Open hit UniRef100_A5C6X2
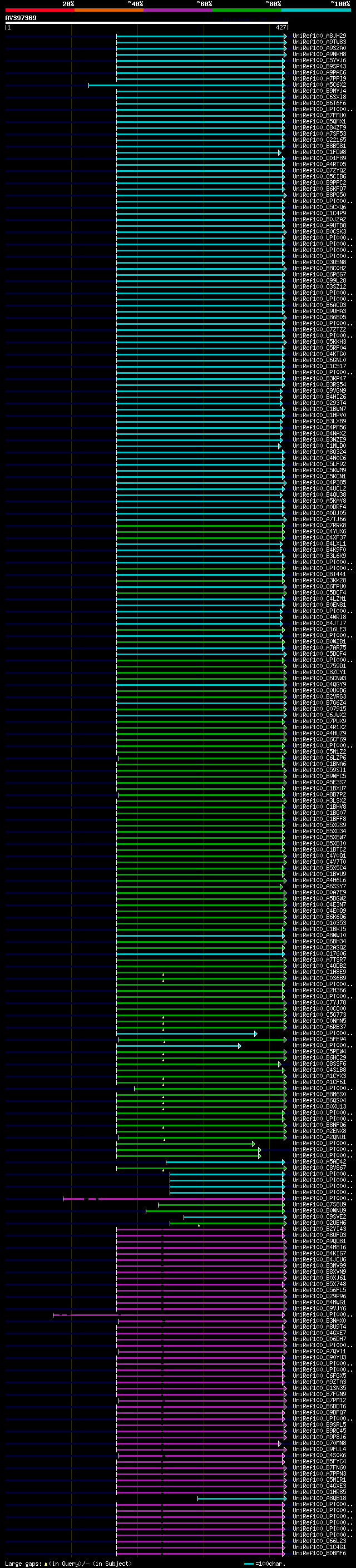Image resolution: width=356 pixels, height=1568 pixels. pyautogui.click(x=319, y=85)
